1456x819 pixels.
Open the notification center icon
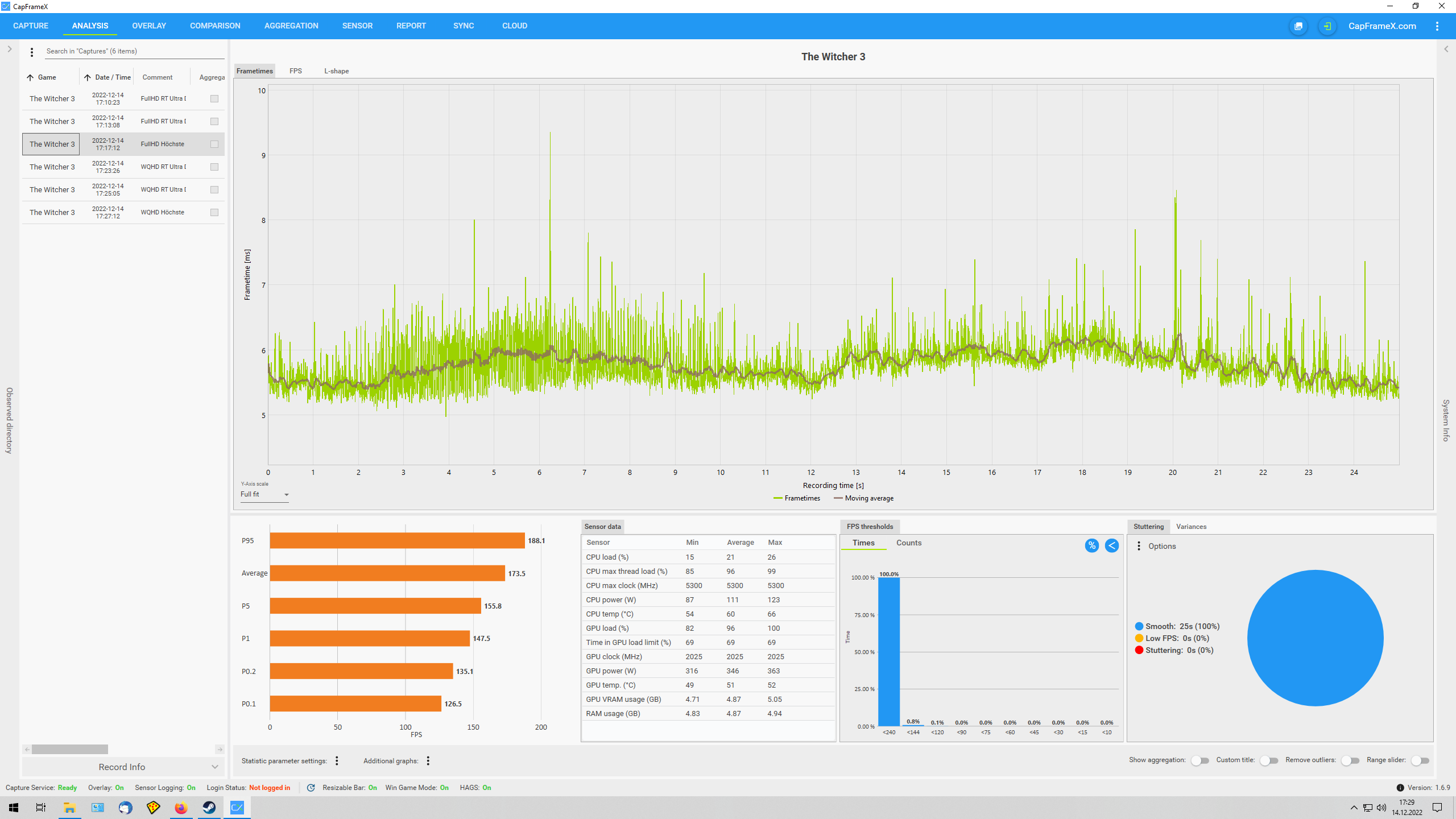pos(1437,808)
